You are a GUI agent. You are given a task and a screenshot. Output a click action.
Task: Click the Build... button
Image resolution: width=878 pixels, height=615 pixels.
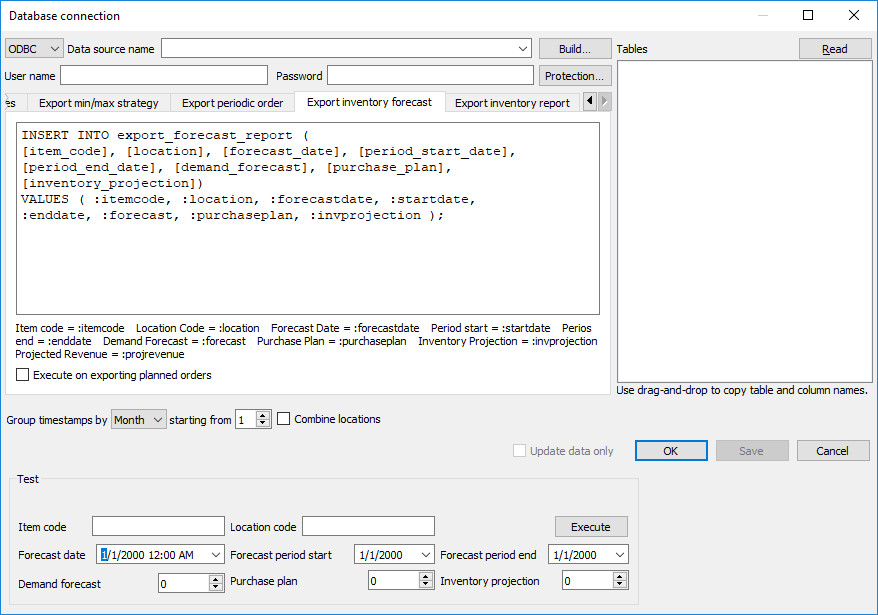[x=574, y=48]
